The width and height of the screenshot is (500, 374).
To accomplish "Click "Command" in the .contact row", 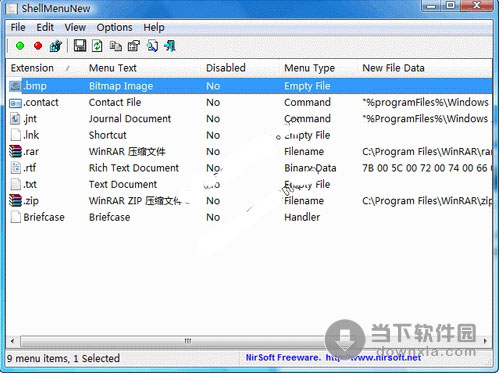I will click(307, 102).
